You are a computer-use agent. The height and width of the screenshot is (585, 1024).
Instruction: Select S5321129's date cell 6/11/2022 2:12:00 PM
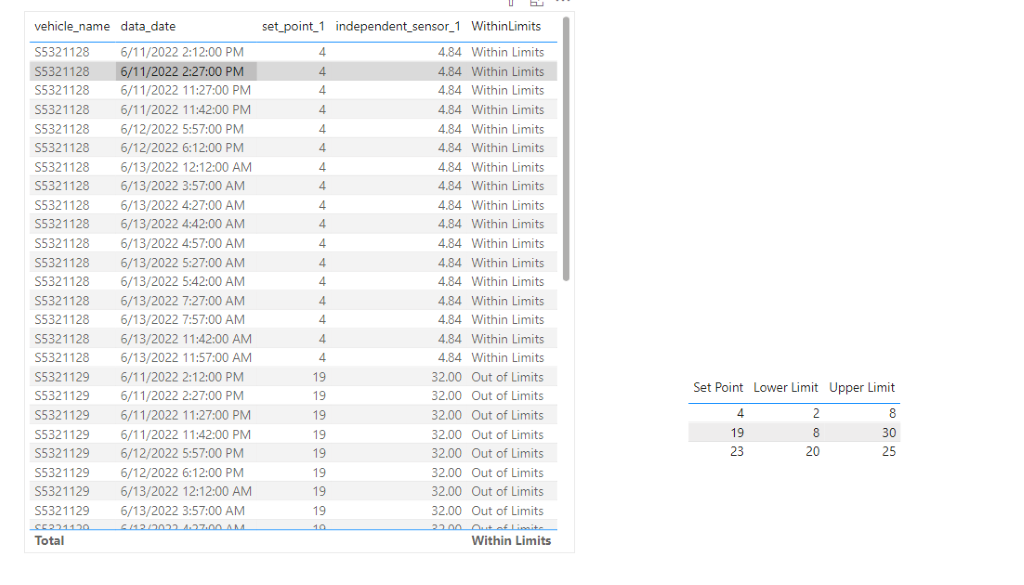pyautogui.click(x=182, y=377)
